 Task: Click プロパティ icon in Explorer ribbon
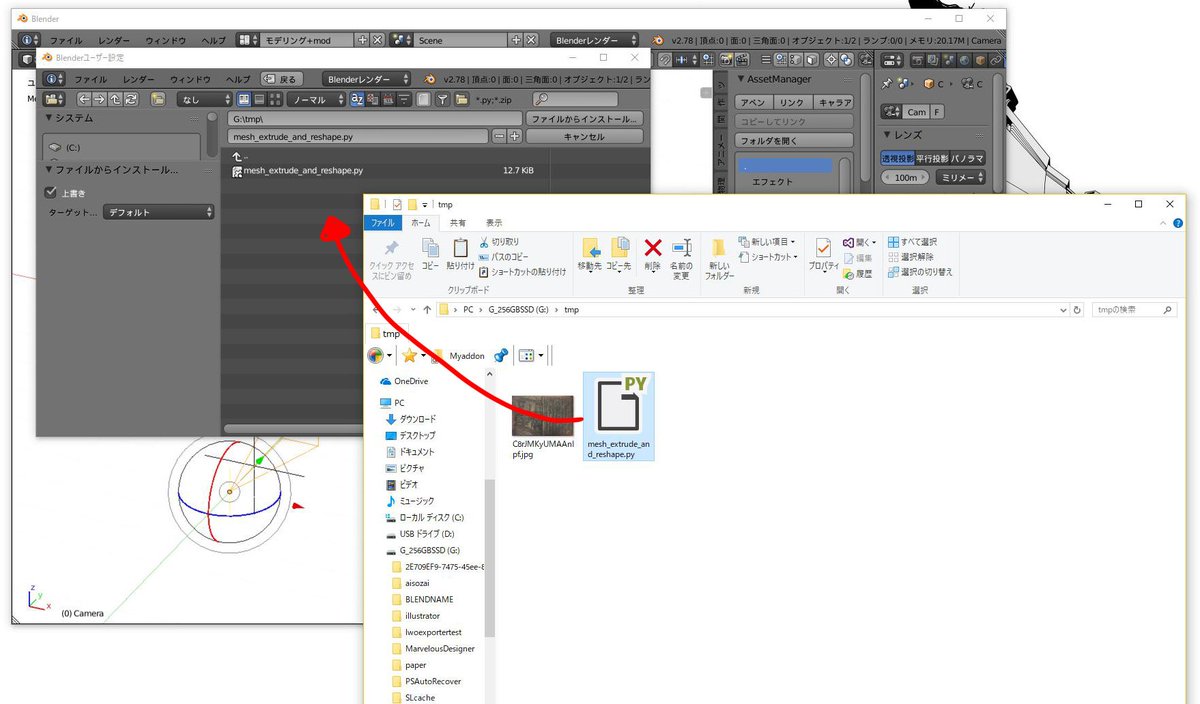click(824, 254)
